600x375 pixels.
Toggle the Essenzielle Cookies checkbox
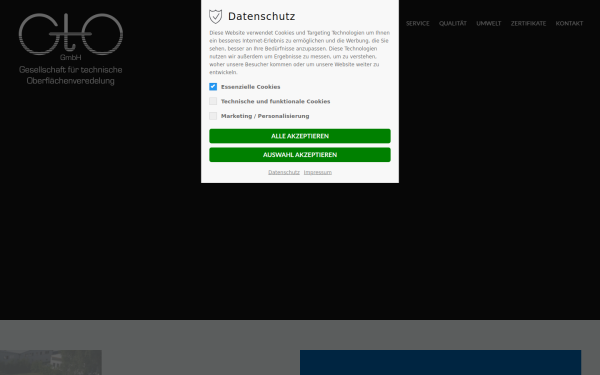[213, 87]
